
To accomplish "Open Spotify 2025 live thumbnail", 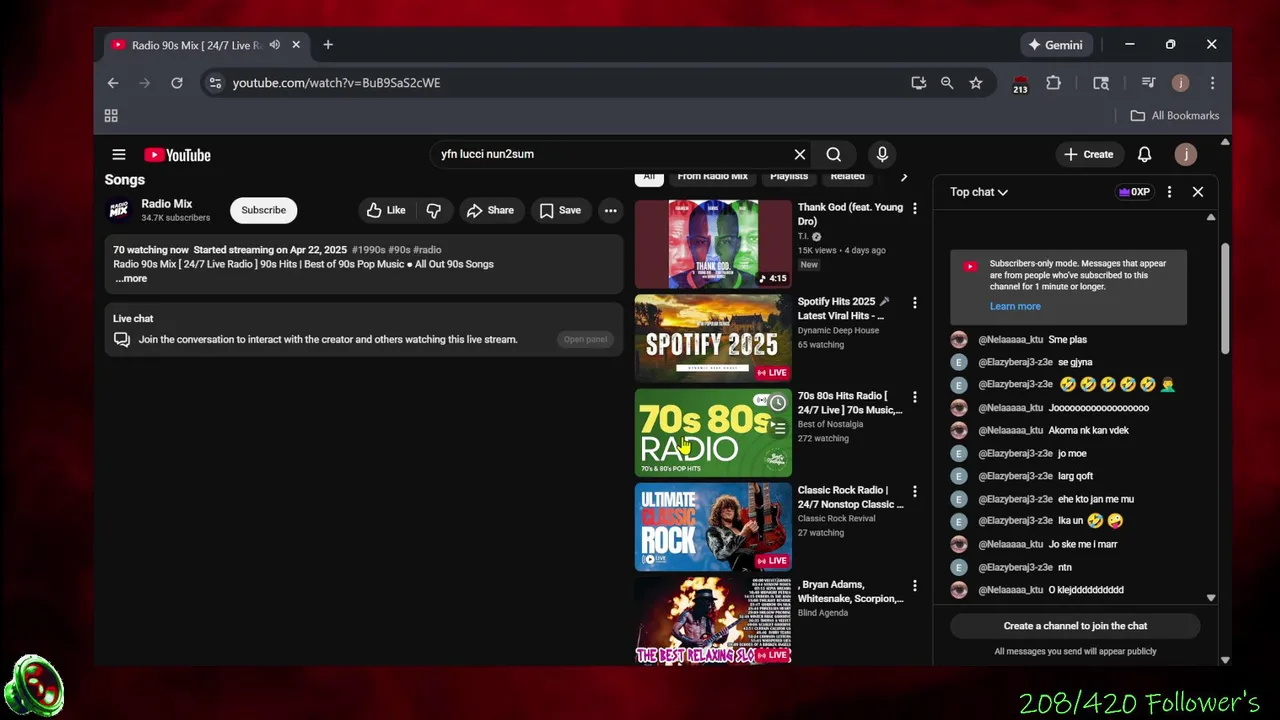I will tap(713, 338).
